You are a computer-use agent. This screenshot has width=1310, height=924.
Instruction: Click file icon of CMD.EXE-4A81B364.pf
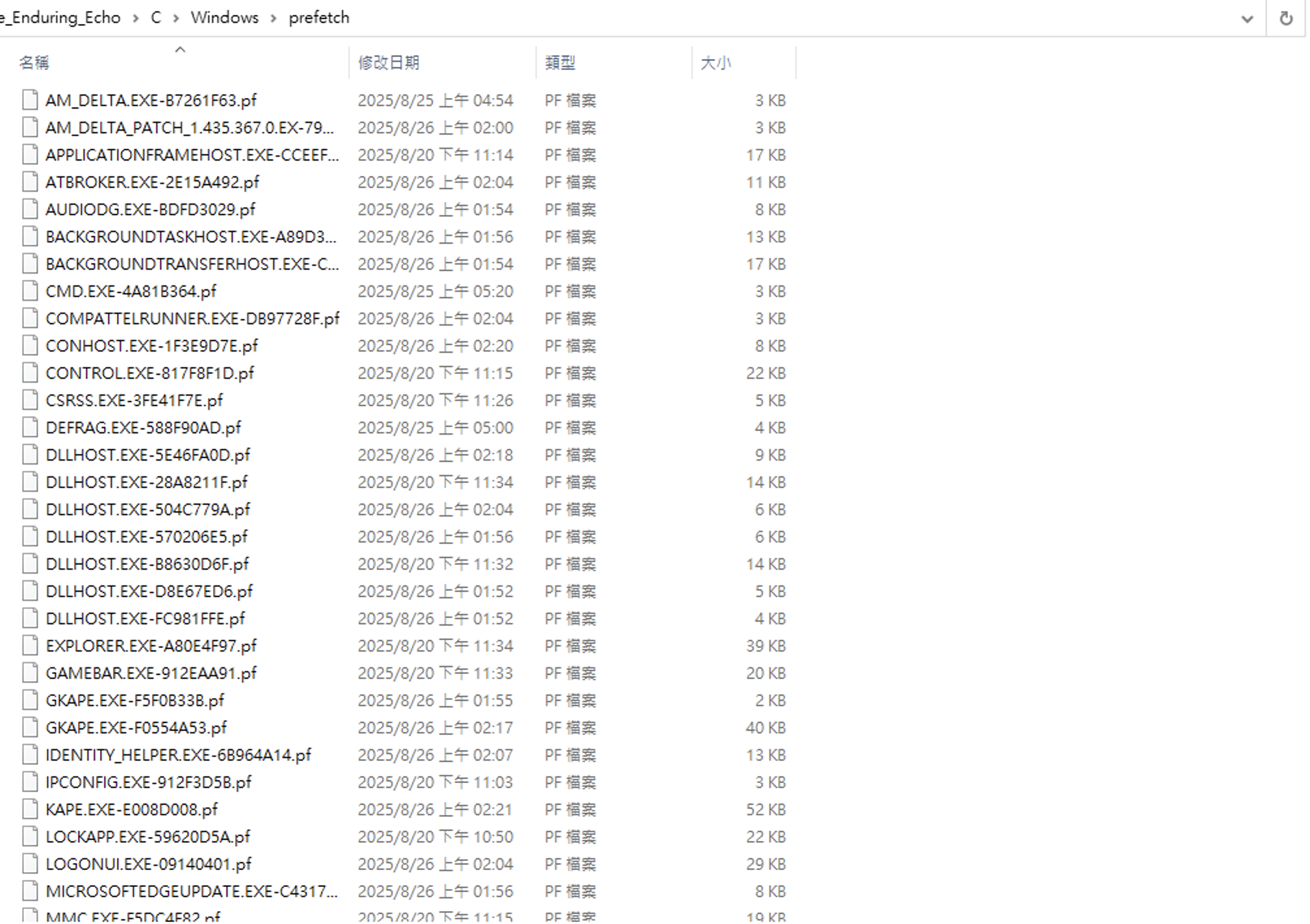[30, 291]
